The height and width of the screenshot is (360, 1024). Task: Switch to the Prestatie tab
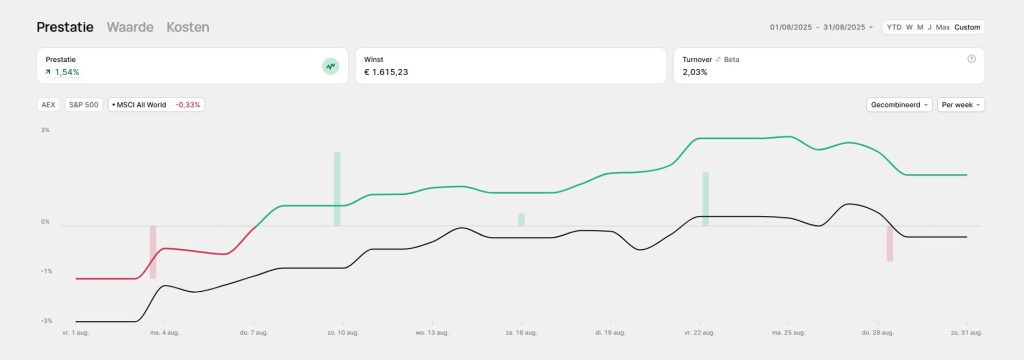click(x=65, y=27)
